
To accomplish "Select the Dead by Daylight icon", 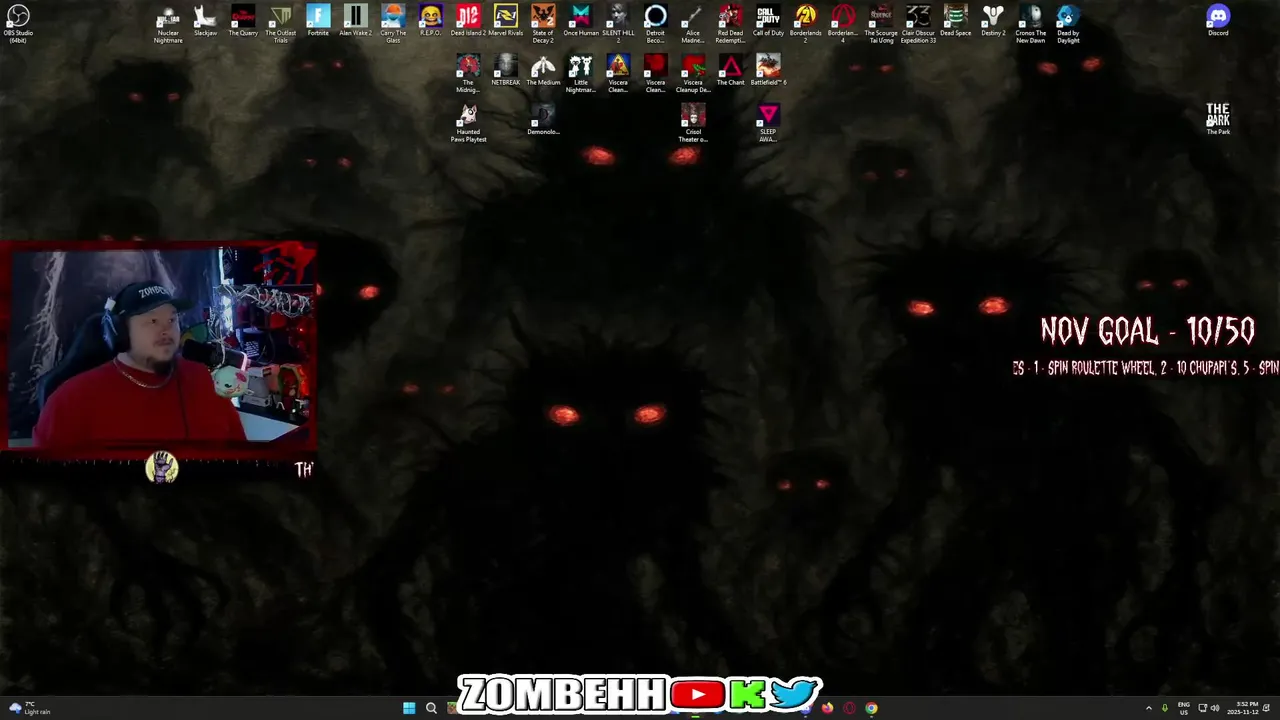I will (1068, 23).
